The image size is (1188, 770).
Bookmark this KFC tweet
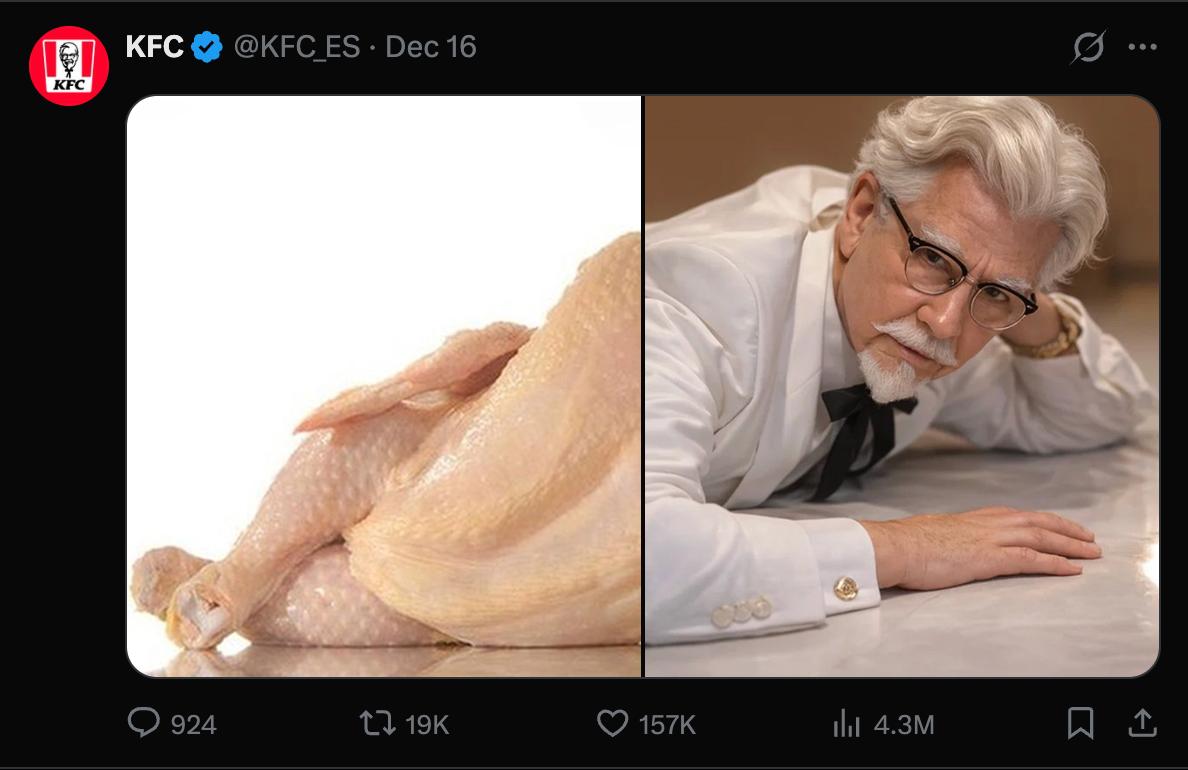1080,723
